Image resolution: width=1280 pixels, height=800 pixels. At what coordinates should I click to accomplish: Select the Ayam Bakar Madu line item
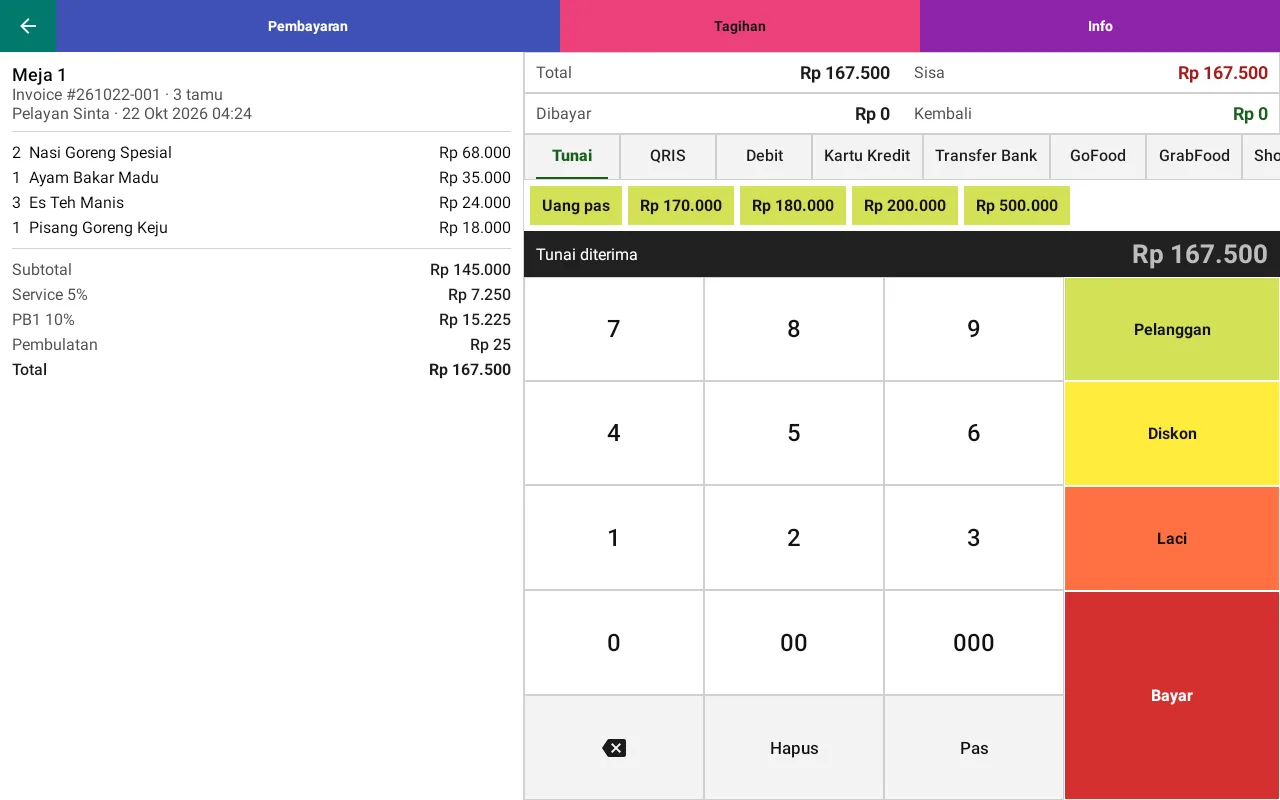click(x=261, y=178)
